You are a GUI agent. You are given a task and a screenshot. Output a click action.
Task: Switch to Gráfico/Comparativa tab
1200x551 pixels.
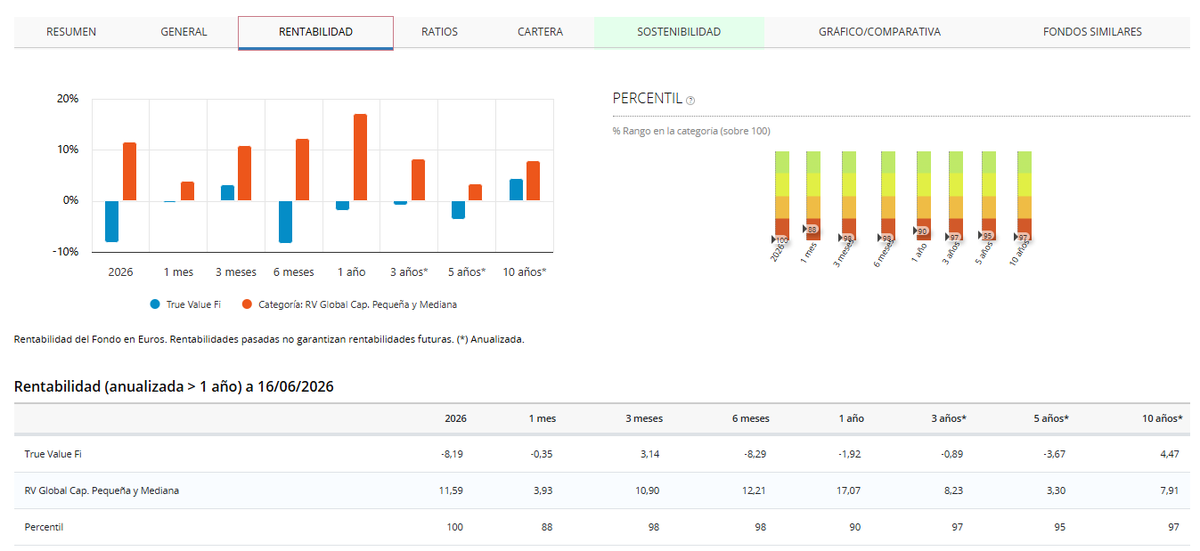coord(880,32)
